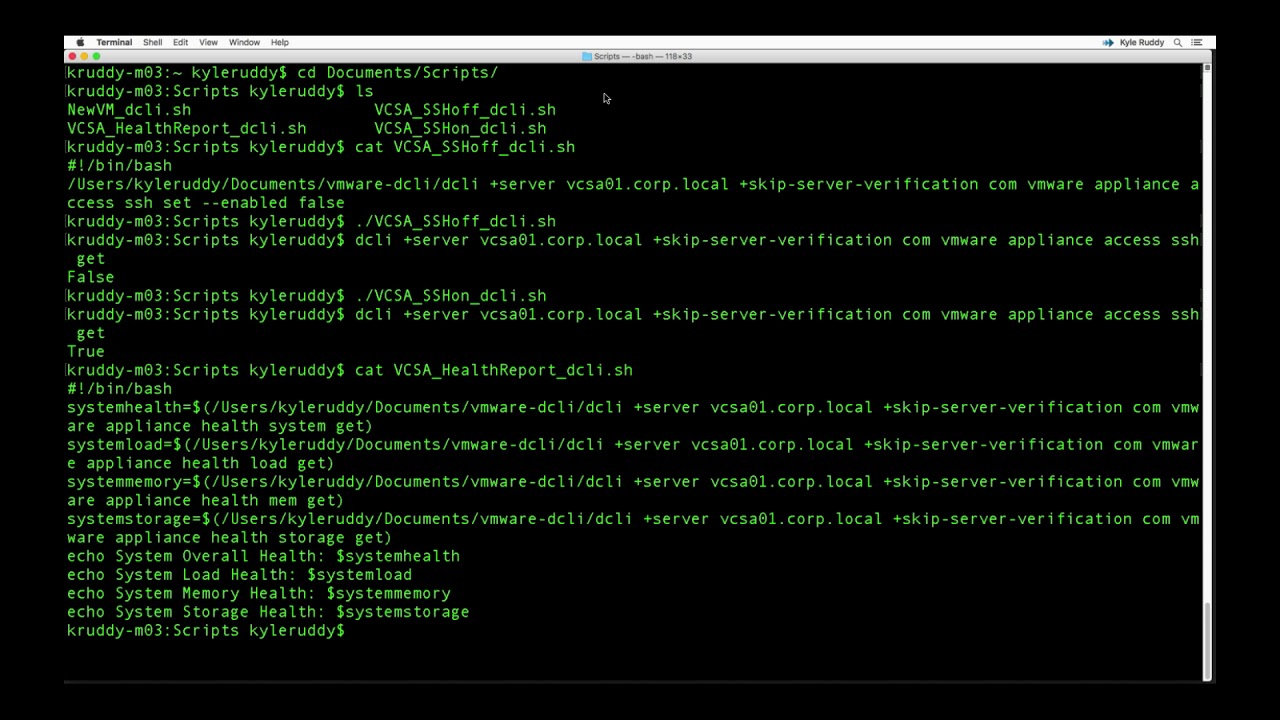Close the Terminal window with red button

tap(72, 56)
